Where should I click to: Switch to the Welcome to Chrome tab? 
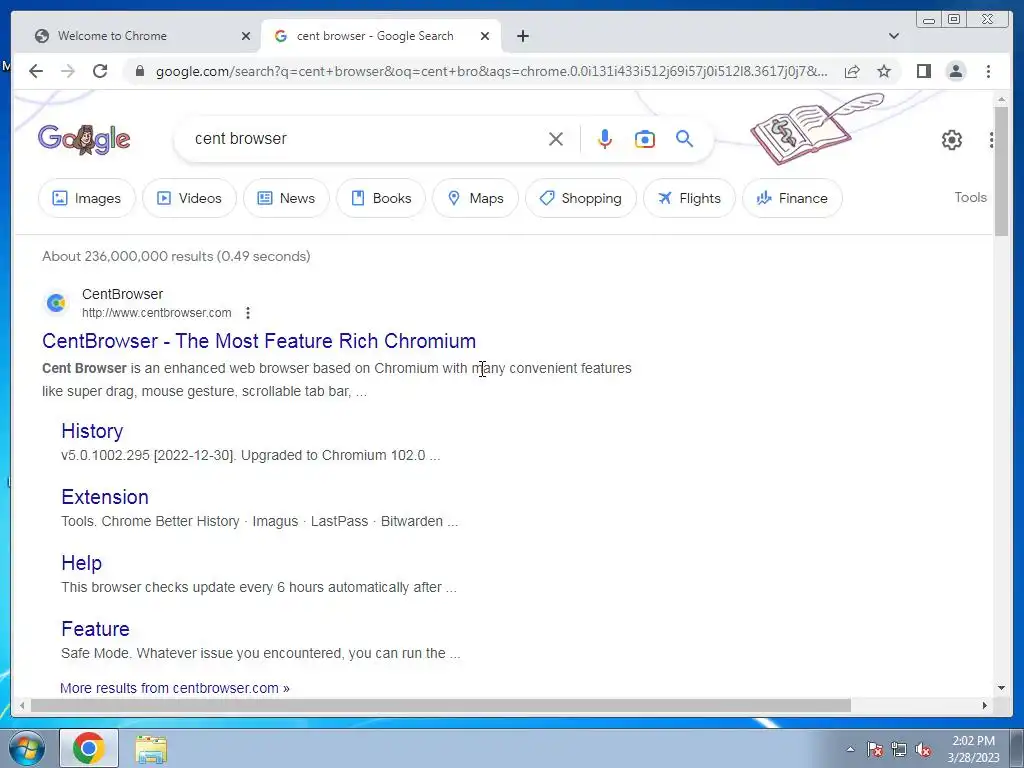[136, 36]
